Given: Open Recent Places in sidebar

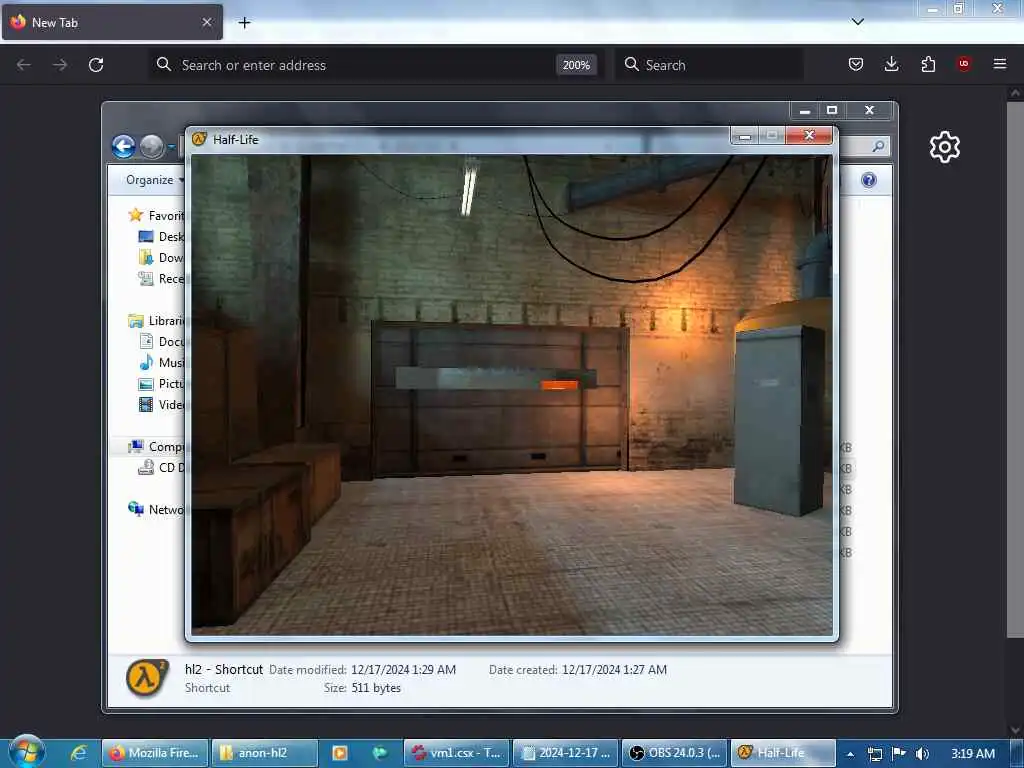Looking at the screenshot, I should tap(161, 279).
